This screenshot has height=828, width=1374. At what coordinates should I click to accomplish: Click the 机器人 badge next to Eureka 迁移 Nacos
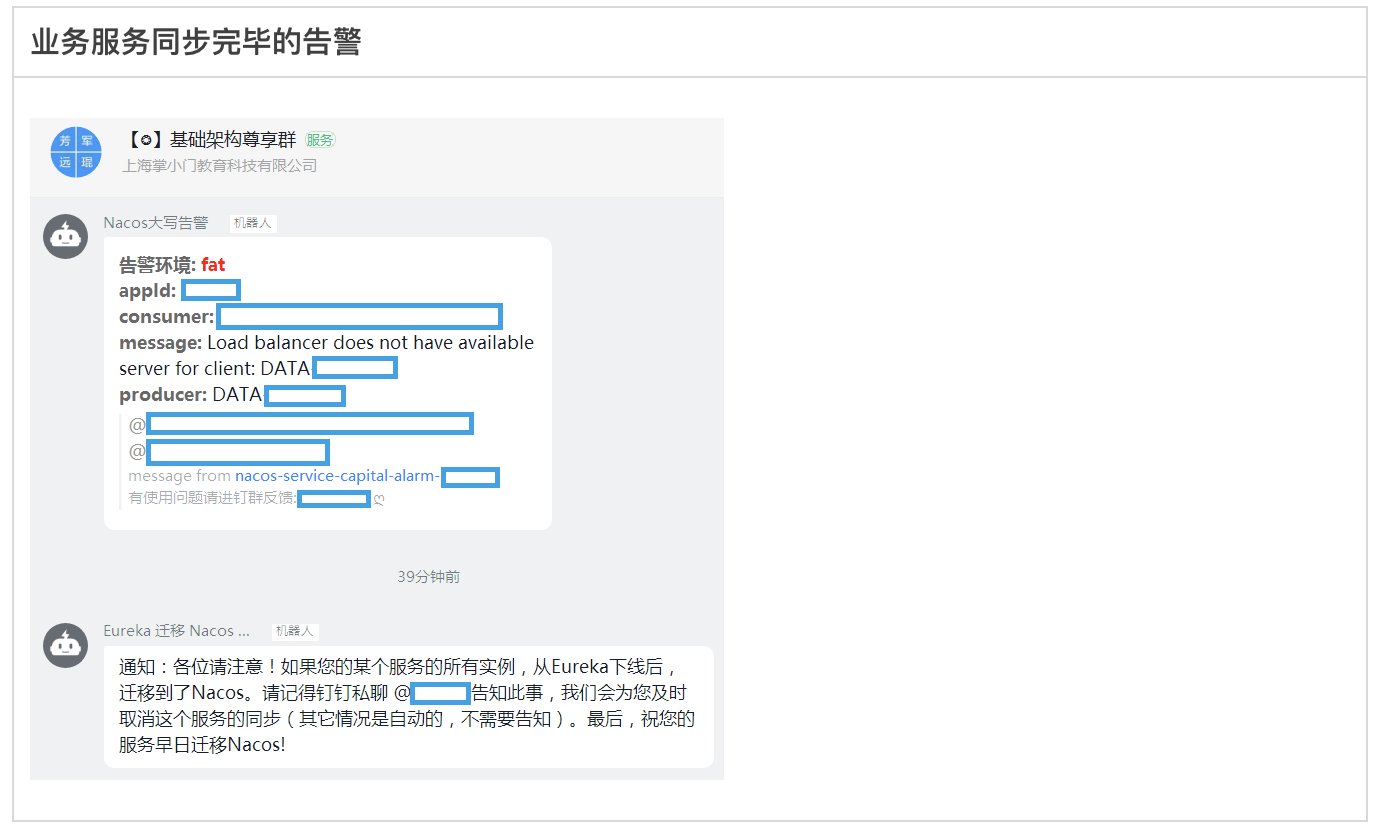tap(294, 631)
